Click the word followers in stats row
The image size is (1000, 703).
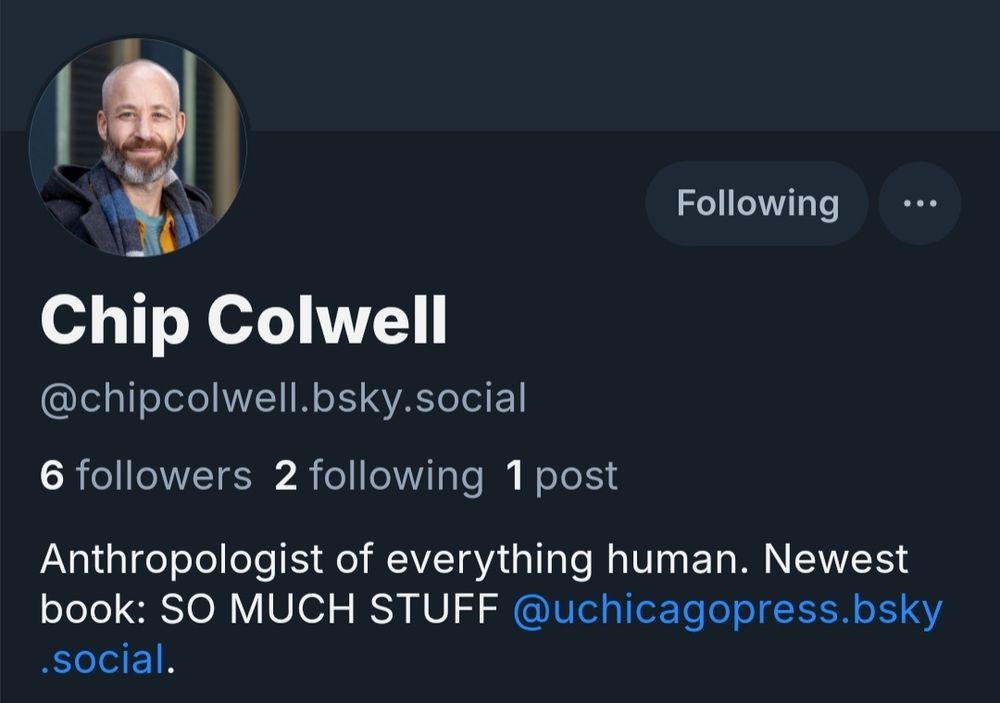[164, 476]
